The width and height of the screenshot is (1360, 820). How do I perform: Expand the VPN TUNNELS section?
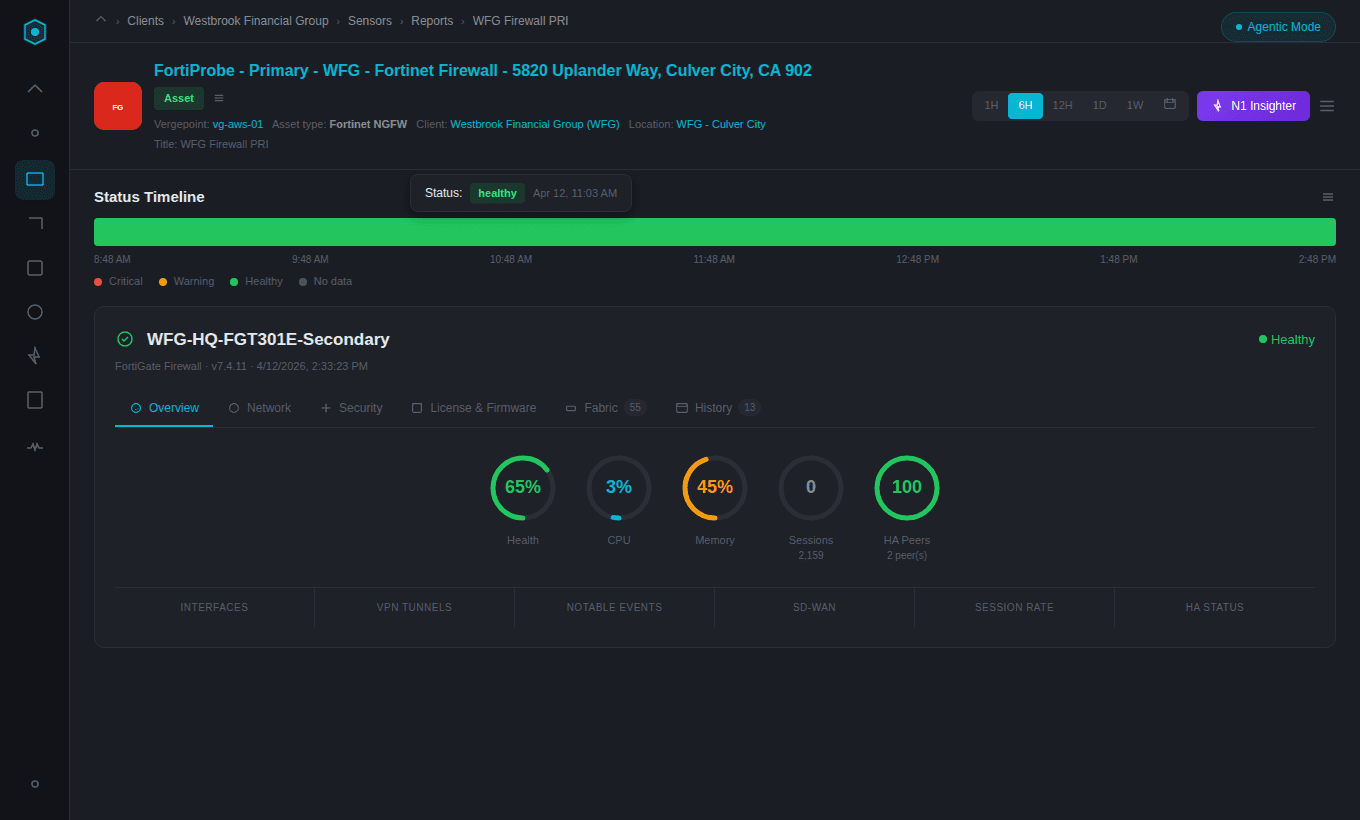(414, 607)
